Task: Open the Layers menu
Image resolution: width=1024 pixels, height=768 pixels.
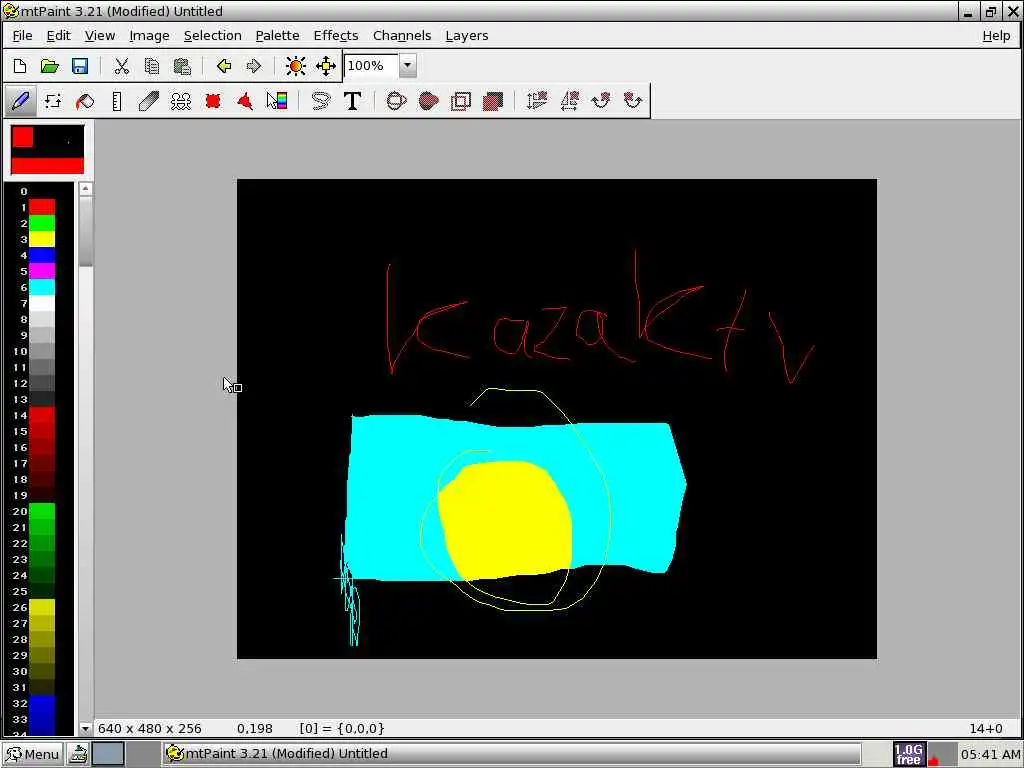Action: (x=466, y=36)
